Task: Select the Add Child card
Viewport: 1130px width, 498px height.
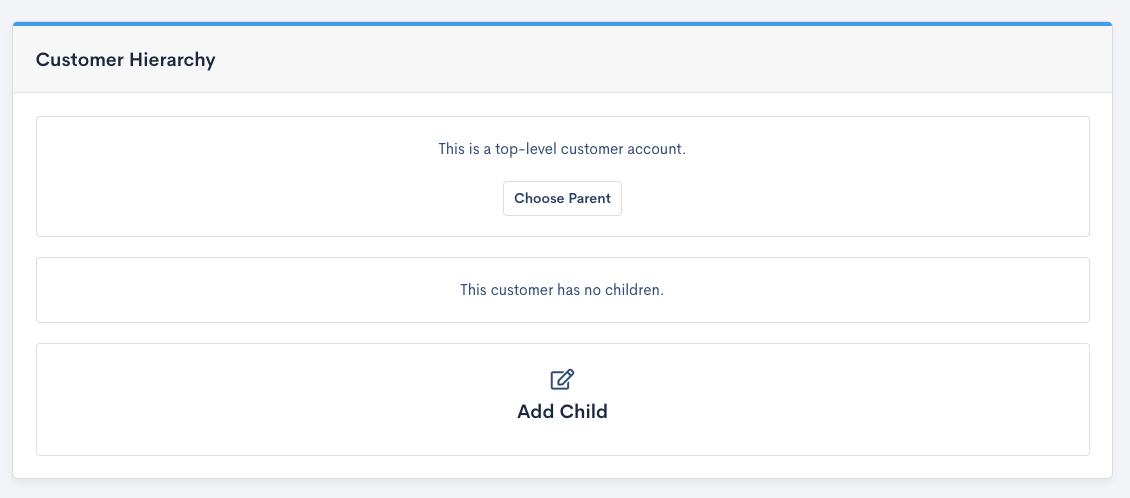Action: coord(300,400)
